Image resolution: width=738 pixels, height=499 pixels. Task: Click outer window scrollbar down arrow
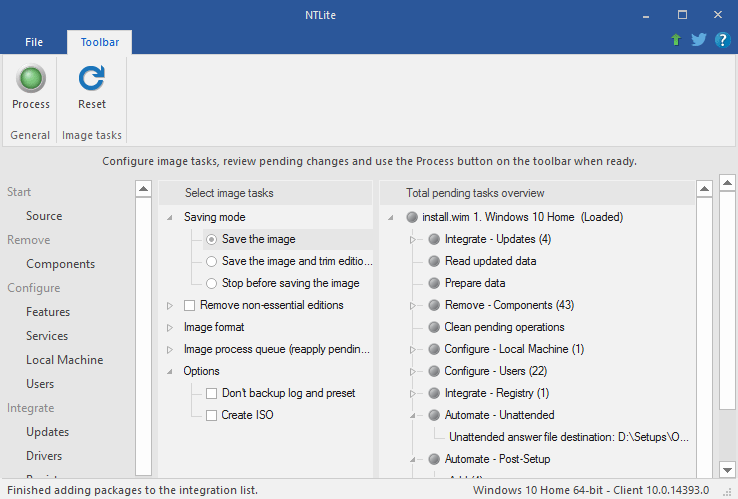click(727, 469)
